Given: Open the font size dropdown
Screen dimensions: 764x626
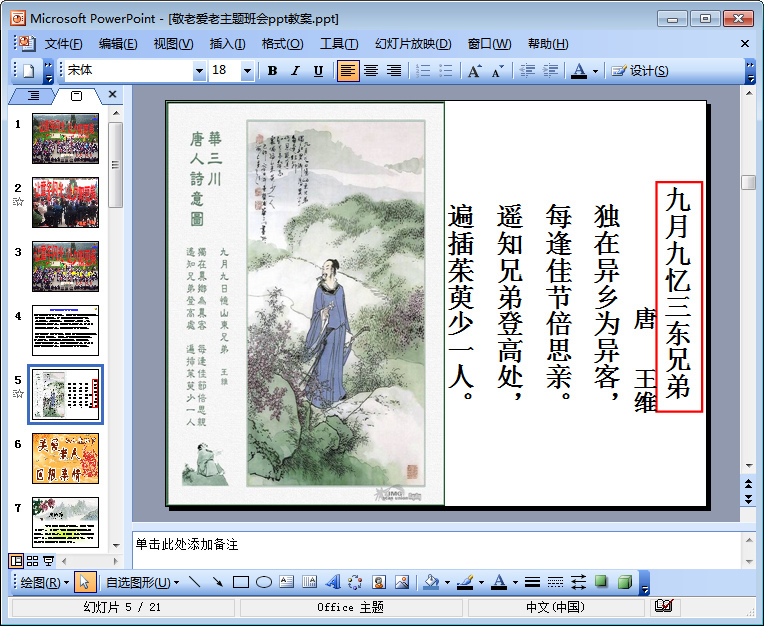Looking at the screenshot, I should coord(247,71).
